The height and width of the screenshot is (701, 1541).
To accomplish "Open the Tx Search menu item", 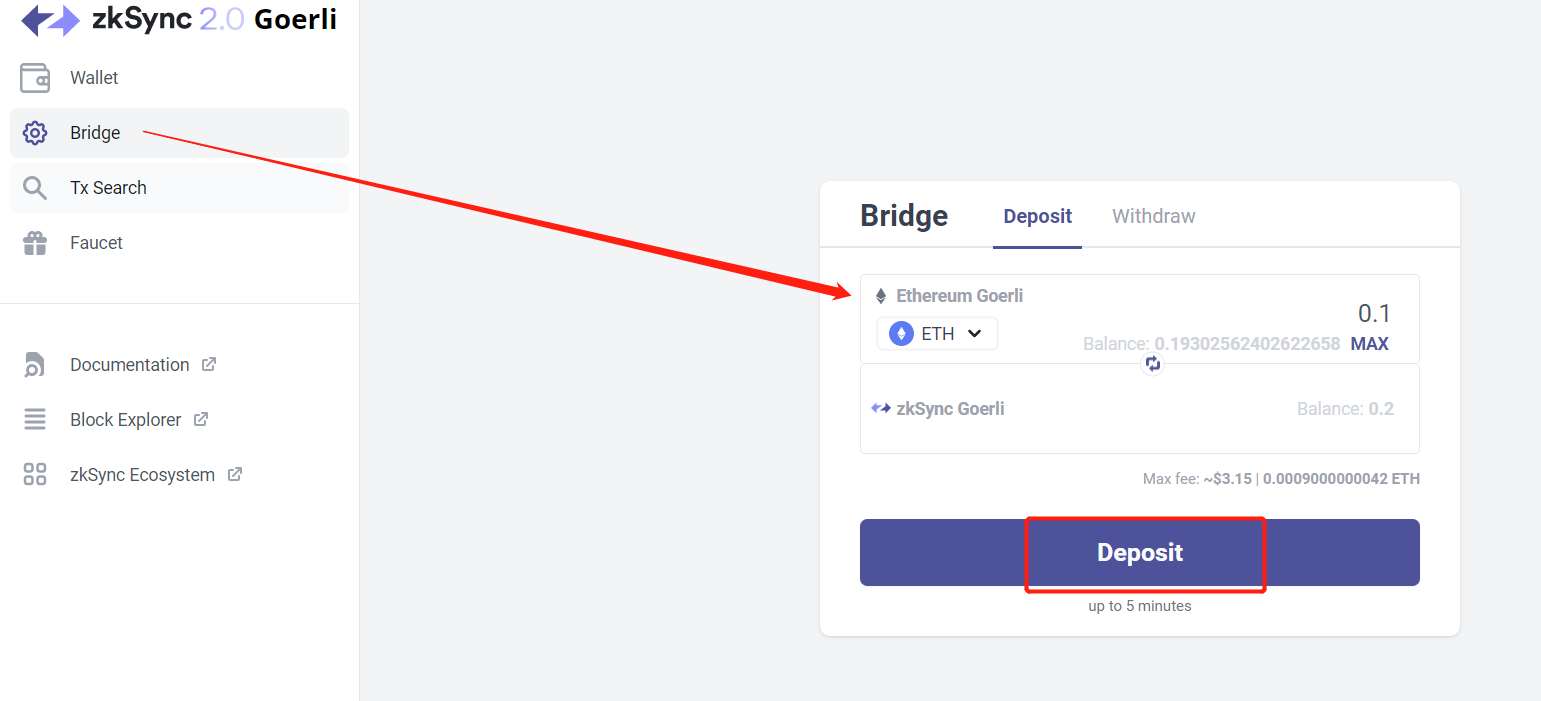I will (179, 188).
